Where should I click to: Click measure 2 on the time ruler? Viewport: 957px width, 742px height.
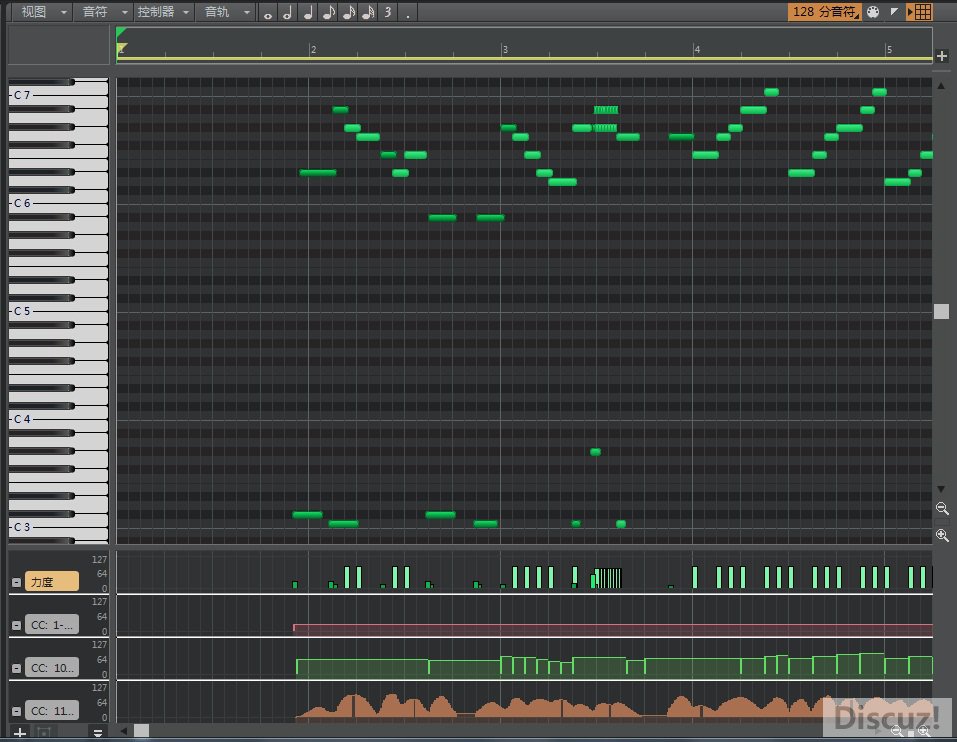(312, 49)
